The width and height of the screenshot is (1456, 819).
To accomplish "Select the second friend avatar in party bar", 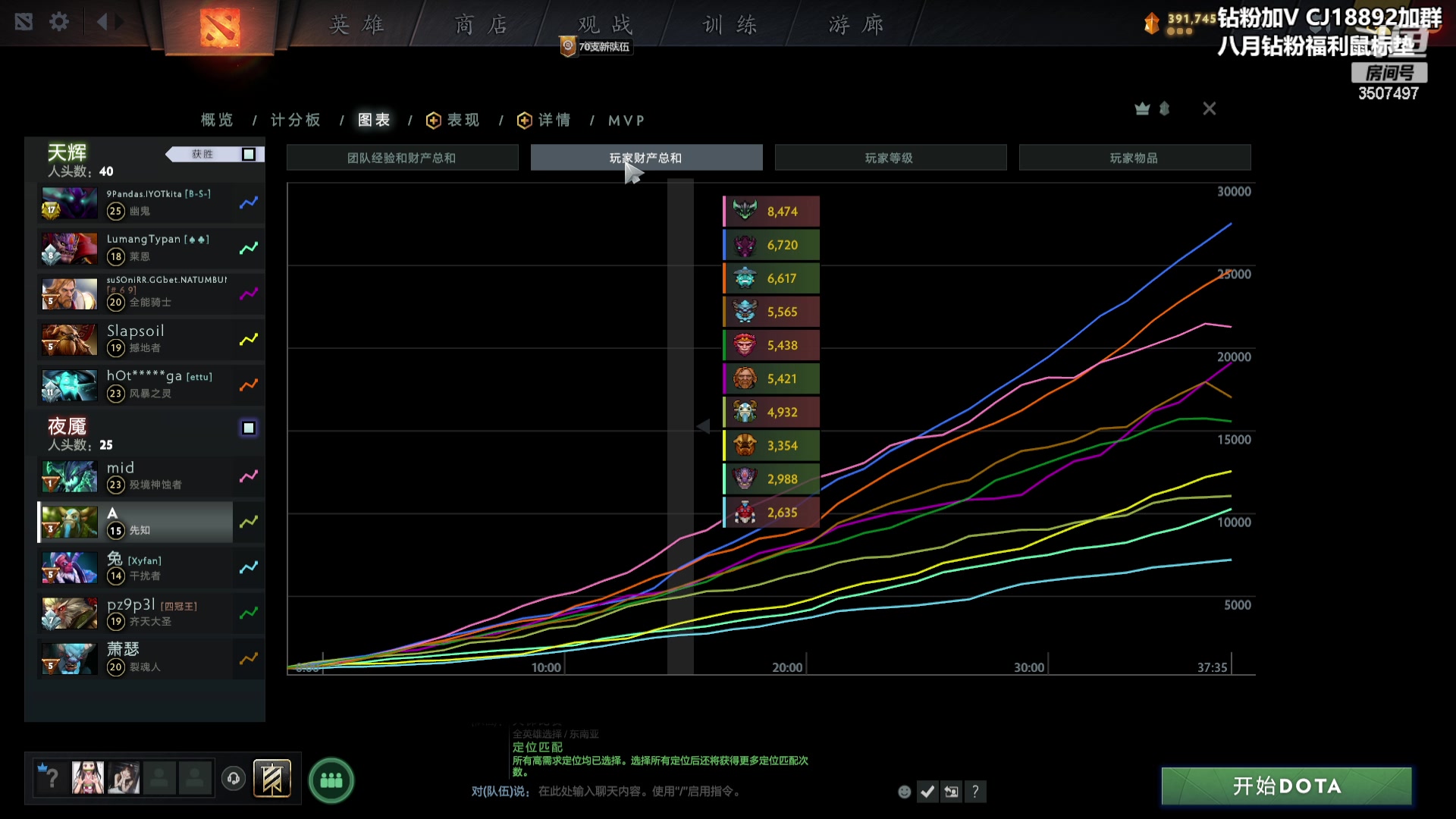I will pos(124,778).
